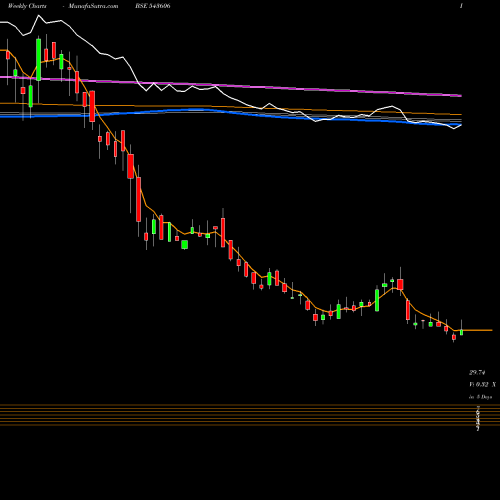
Task: Click the 29.74 price value
Action: 477,372
